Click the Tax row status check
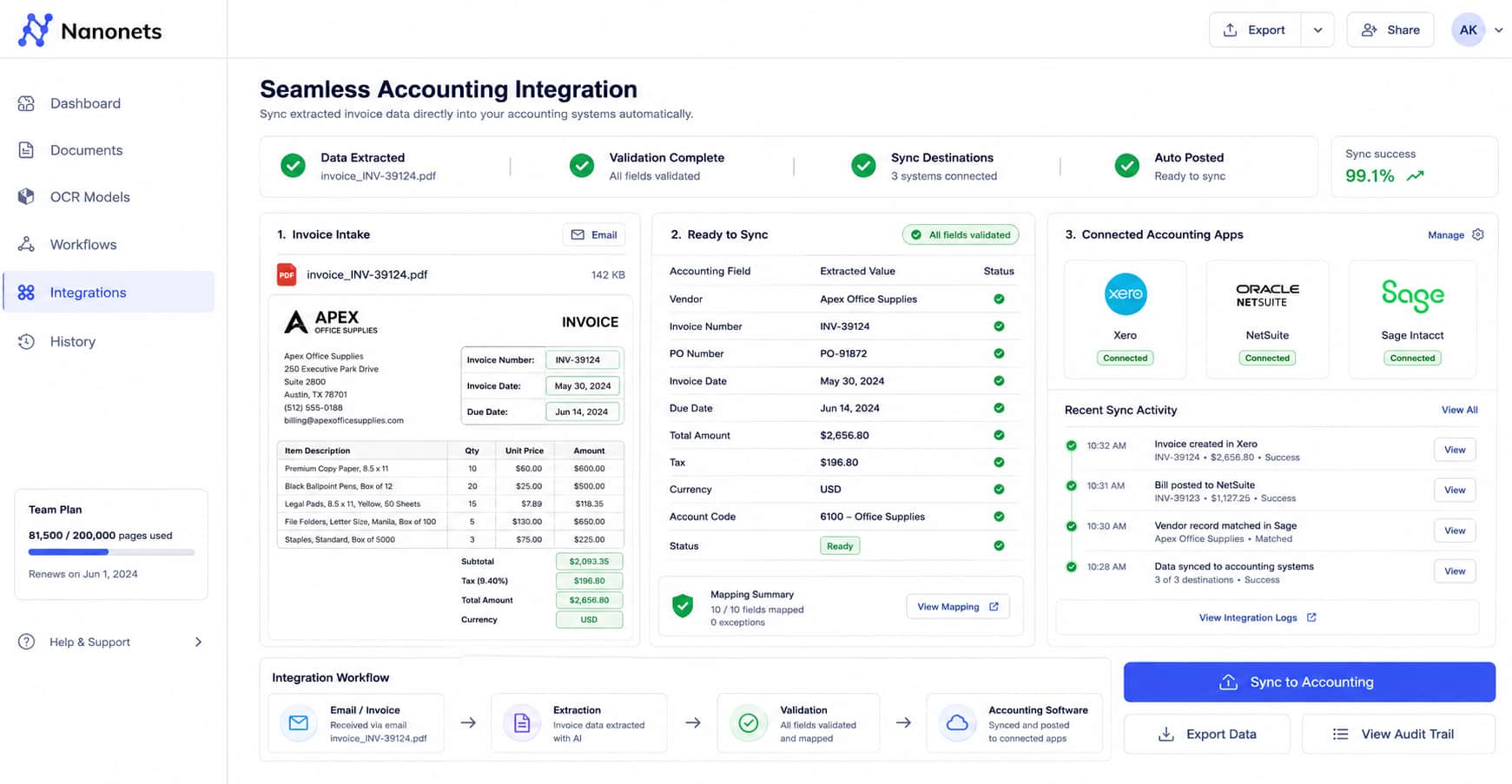 999,463
